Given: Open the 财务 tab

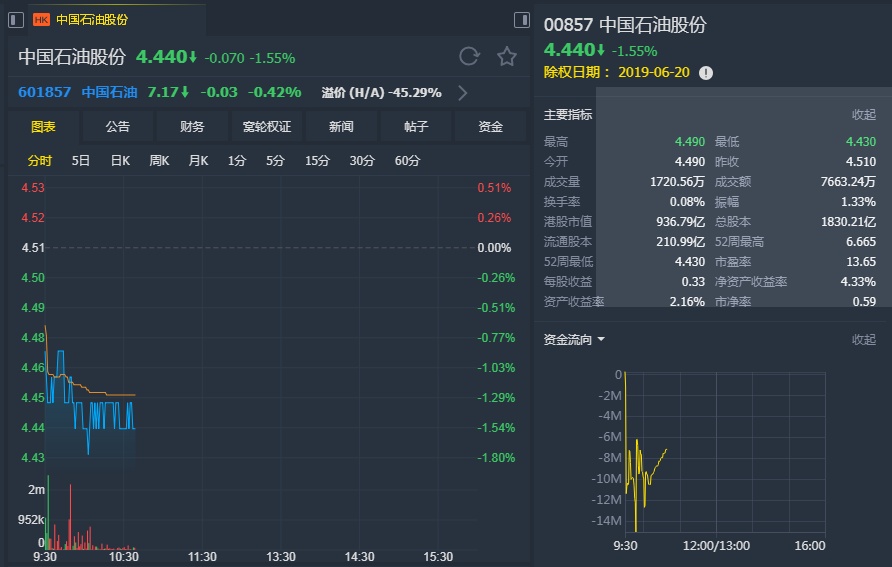Looking at the screenshot, I should [192, 126].
